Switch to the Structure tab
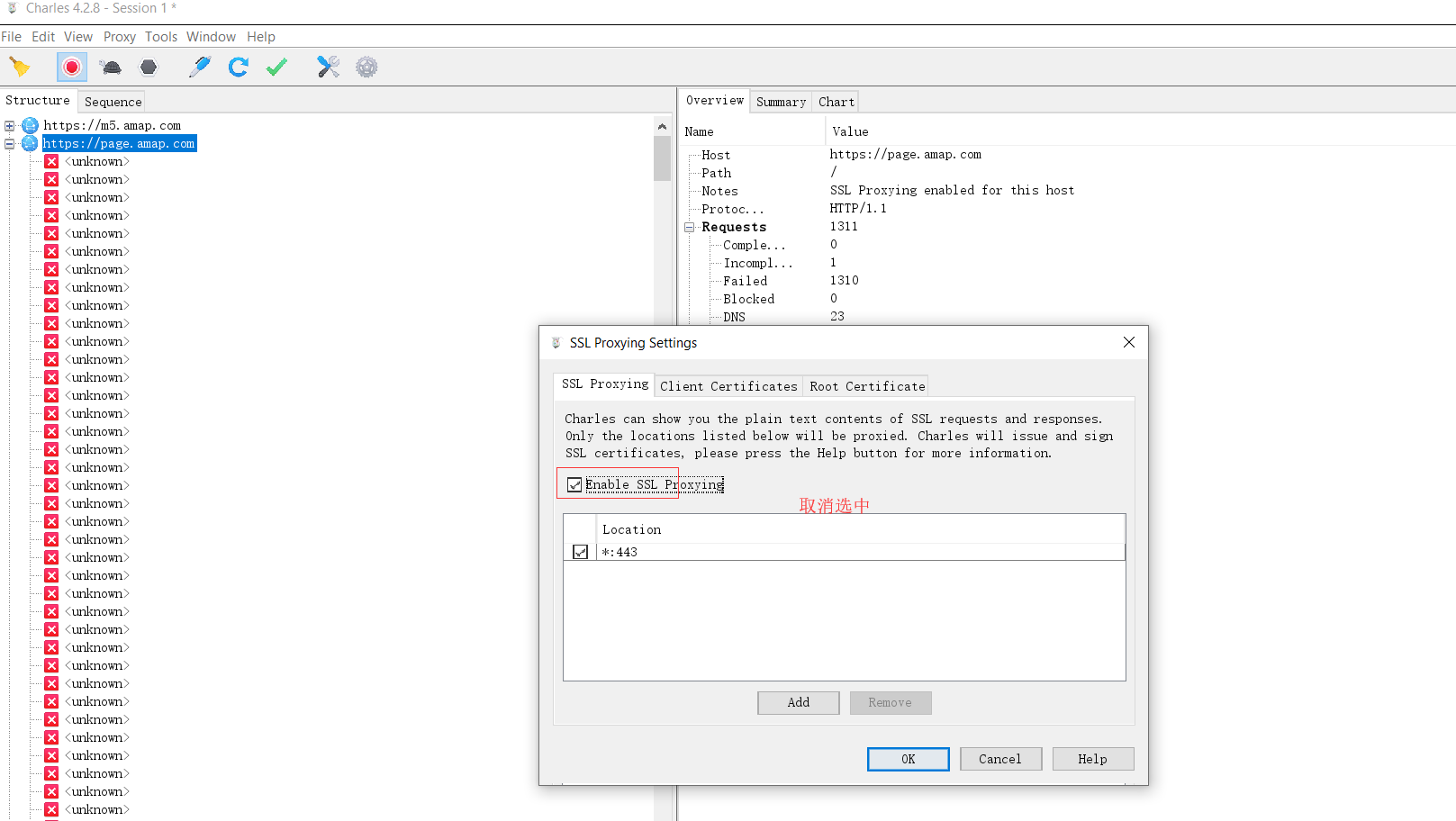1456x821 pixels. pyautogui.click(x=38, y=101)
